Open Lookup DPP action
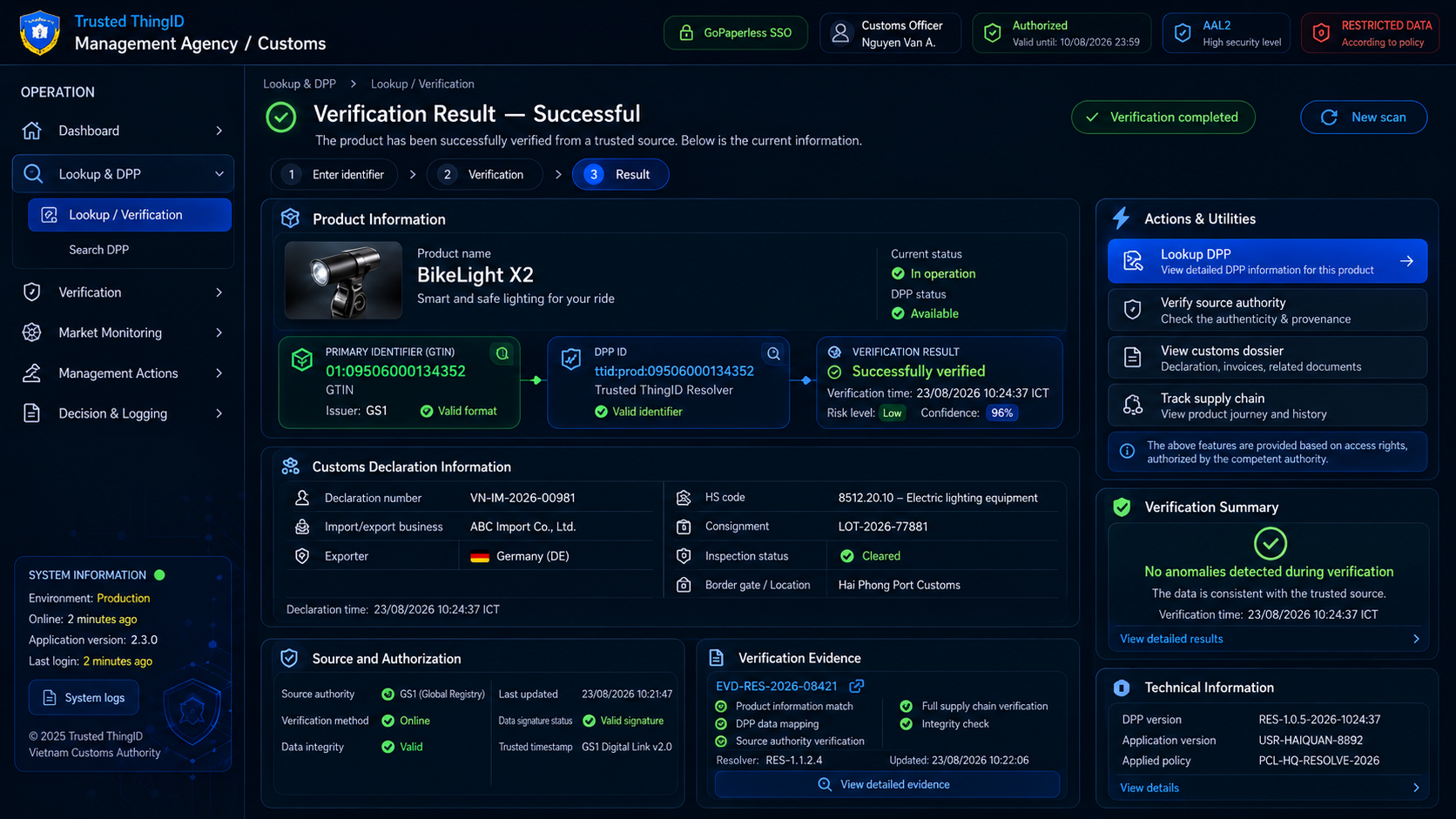The image size is (1456, 819). coord(1267,261)
